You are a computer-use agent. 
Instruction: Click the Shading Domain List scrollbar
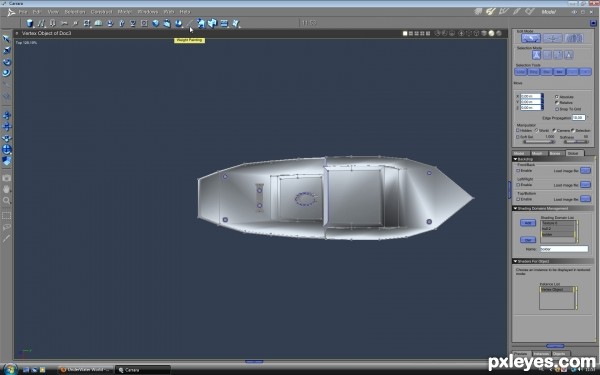[577, 231]
